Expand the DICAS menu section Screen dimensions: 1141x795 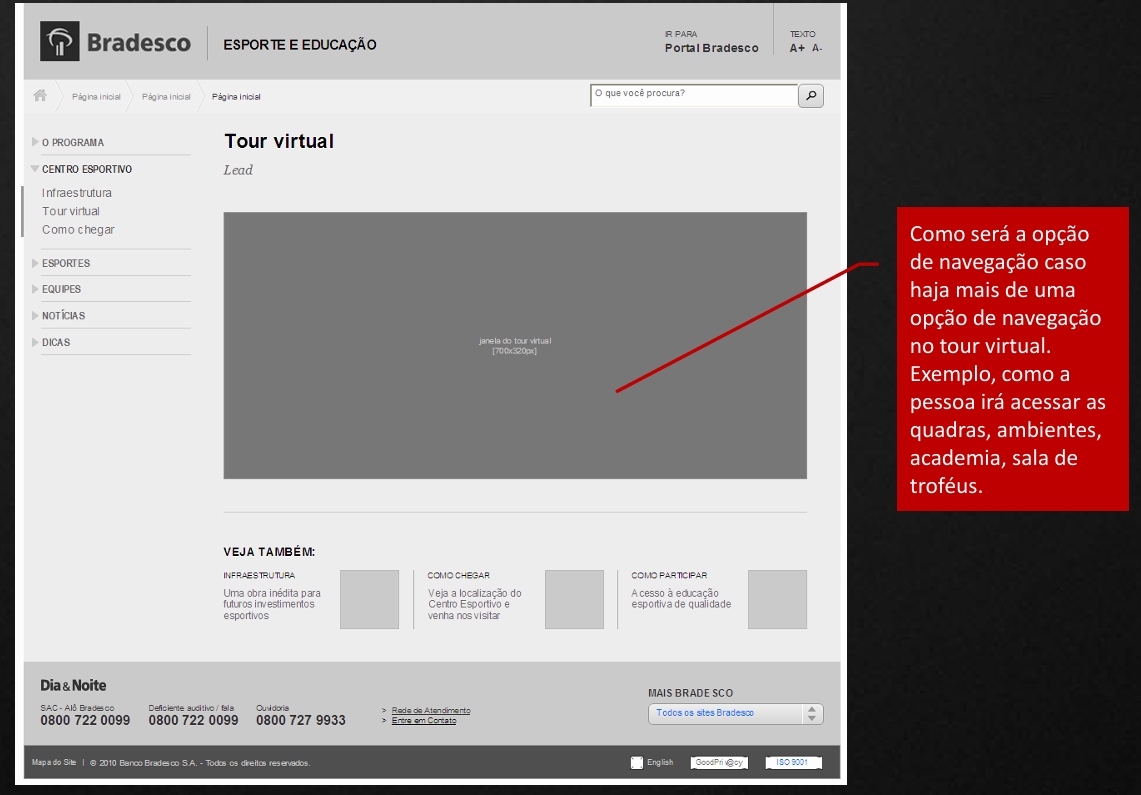coord(35,342)
